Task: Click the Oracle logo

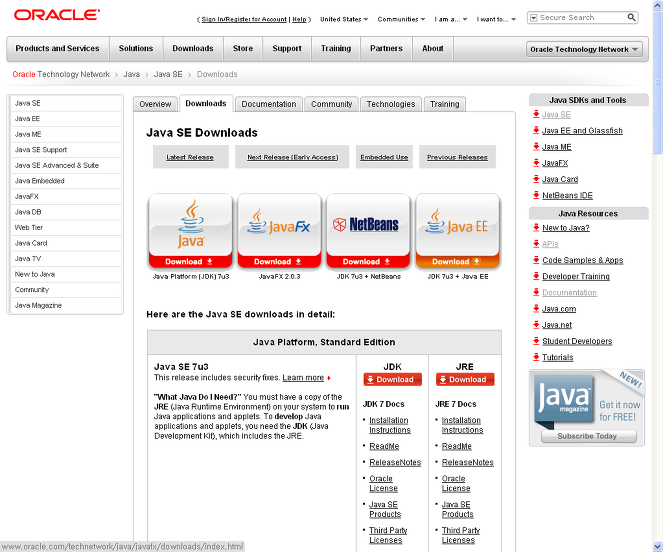Action: click(57, 15)
